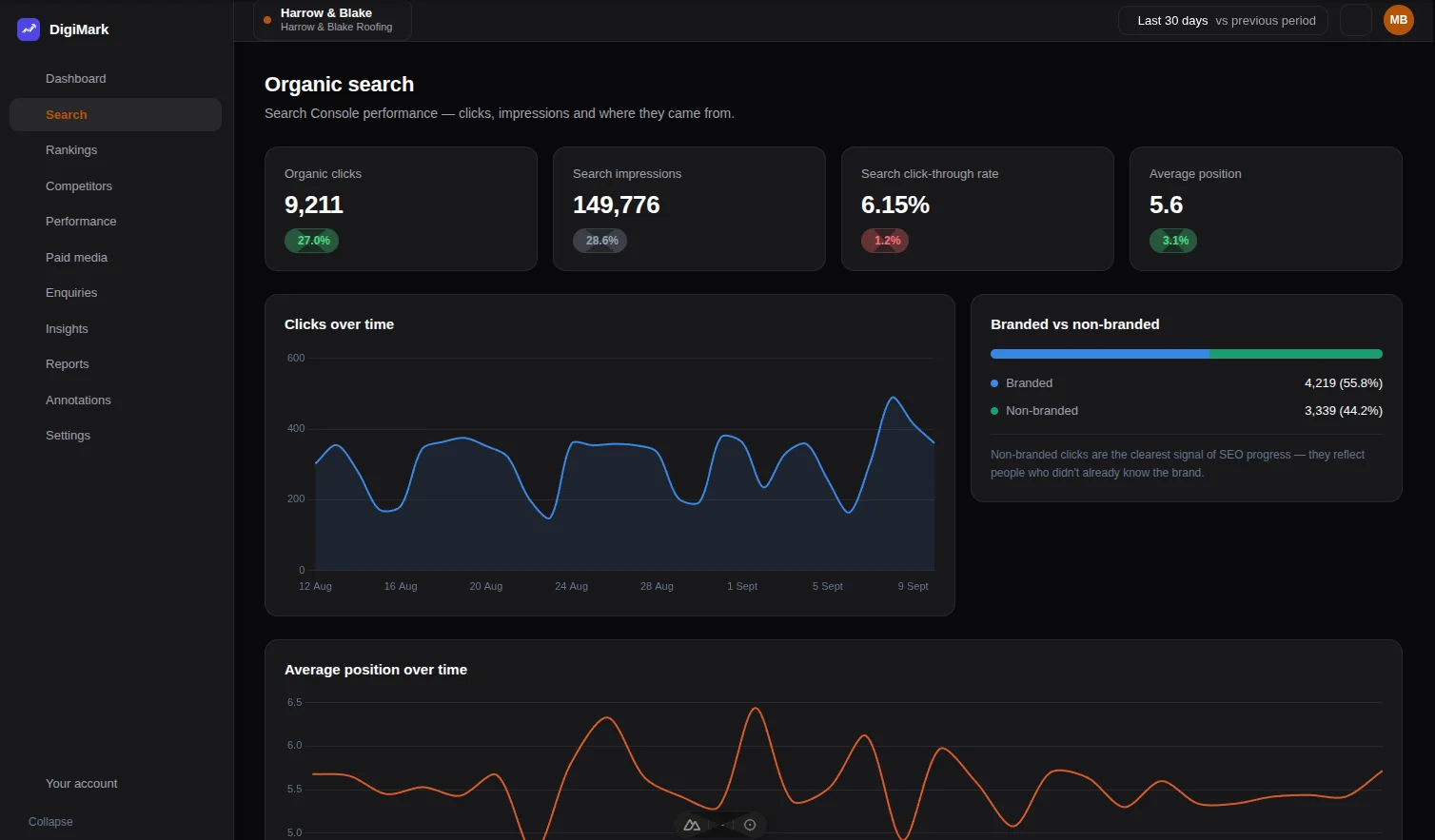Click the Organic clicks 27.0% change badge
Image resolution: width=1435 pixels, height=840 pixels.
(312, 241)
